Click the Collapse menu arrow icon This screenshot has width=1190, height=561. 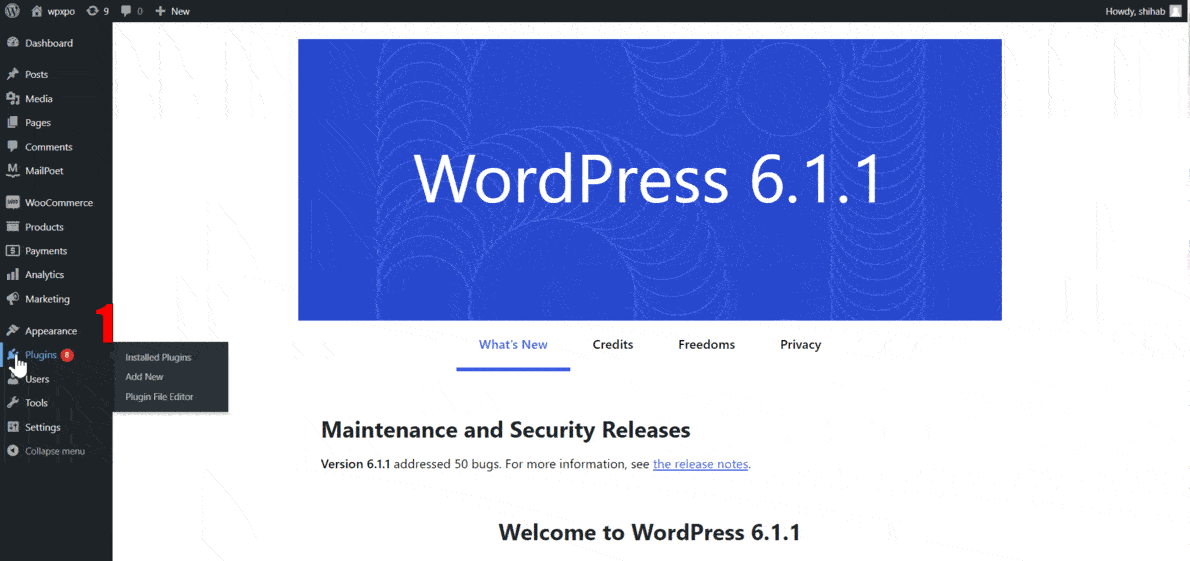(x=12, y=451)
